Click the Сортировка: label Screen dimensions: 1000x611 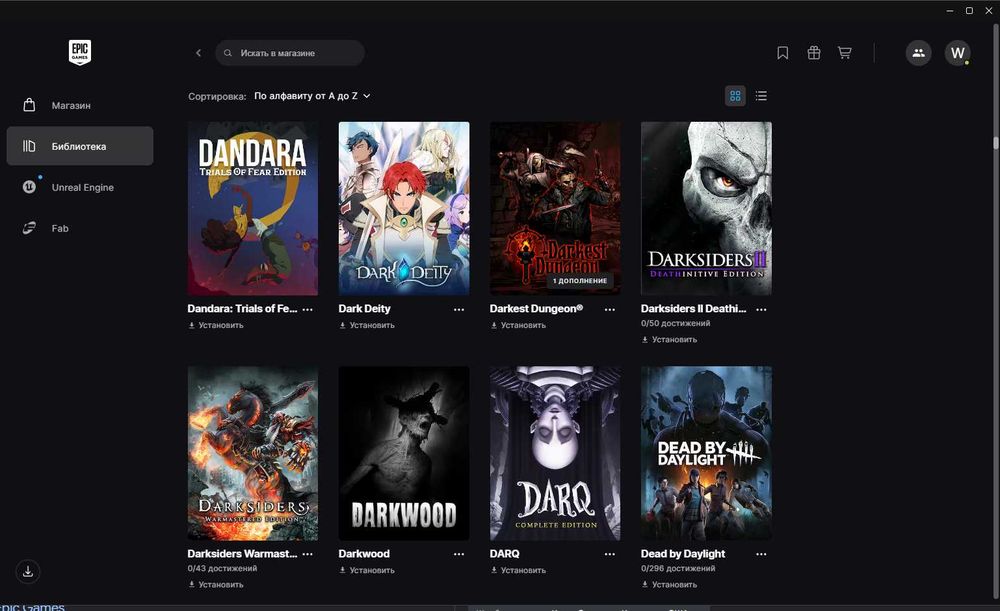[217, 96]
